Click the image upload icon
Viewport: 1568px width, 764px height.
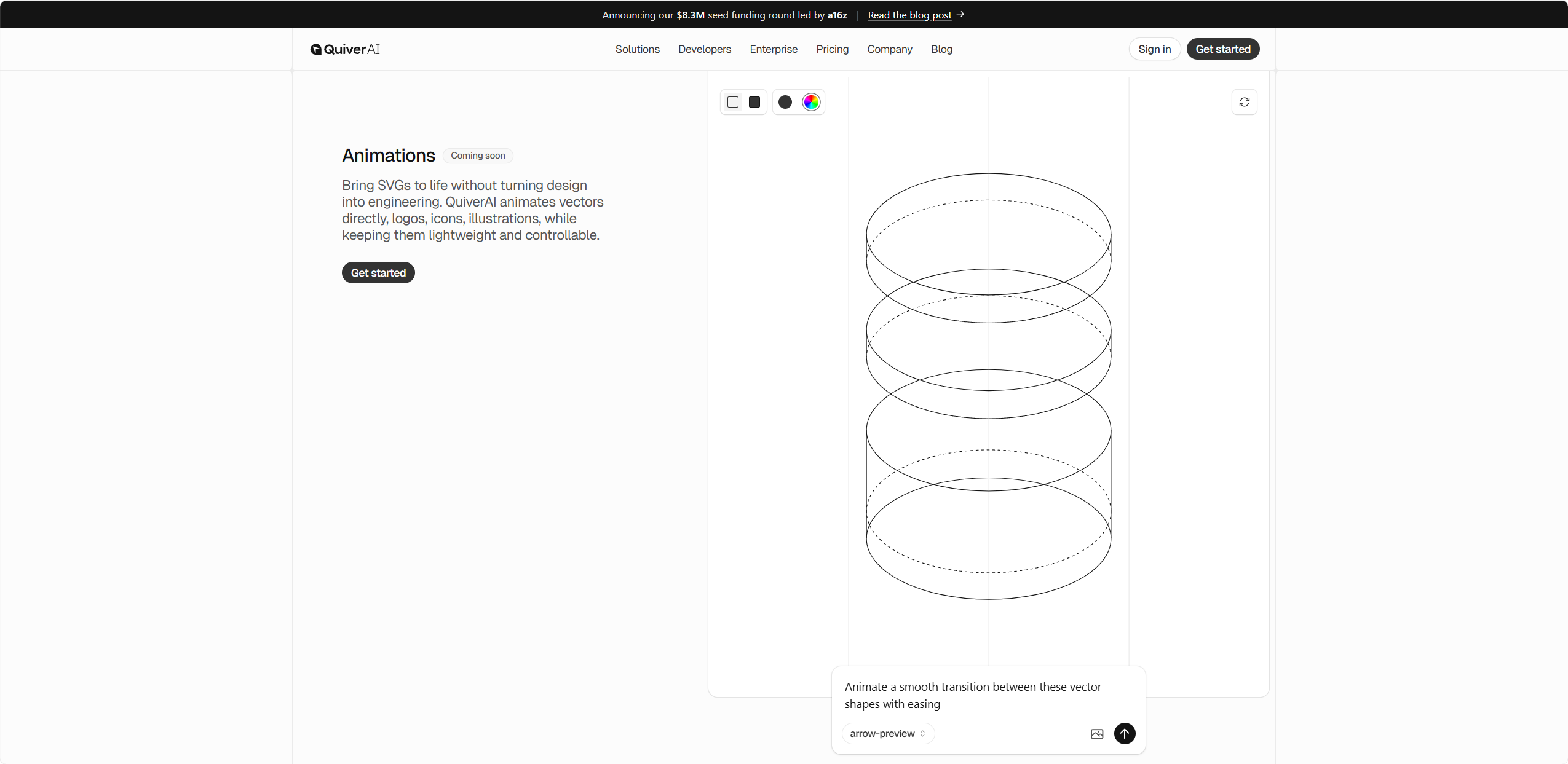tap(1097, 734)
